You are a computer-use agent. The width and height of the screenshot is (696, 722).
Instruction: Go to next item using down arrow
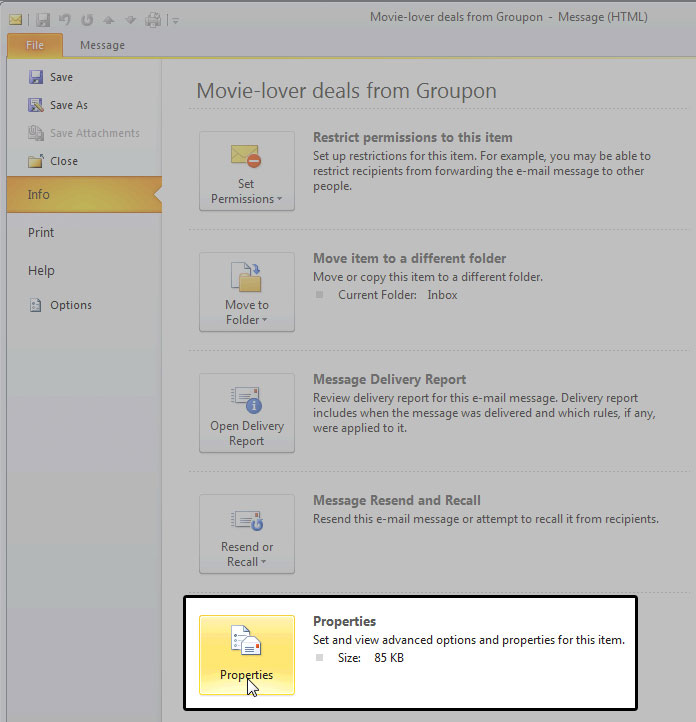tap(130, 19)
